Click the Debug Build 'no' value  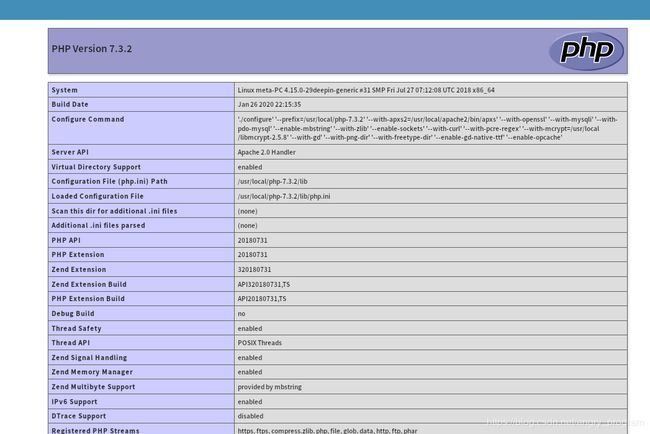241,314
